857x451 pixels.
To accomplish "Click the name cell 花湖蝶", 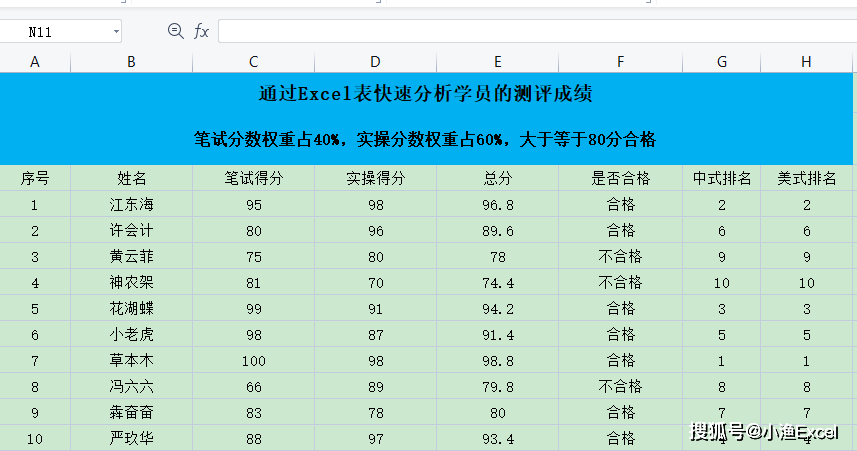I will tap(131, 308).
